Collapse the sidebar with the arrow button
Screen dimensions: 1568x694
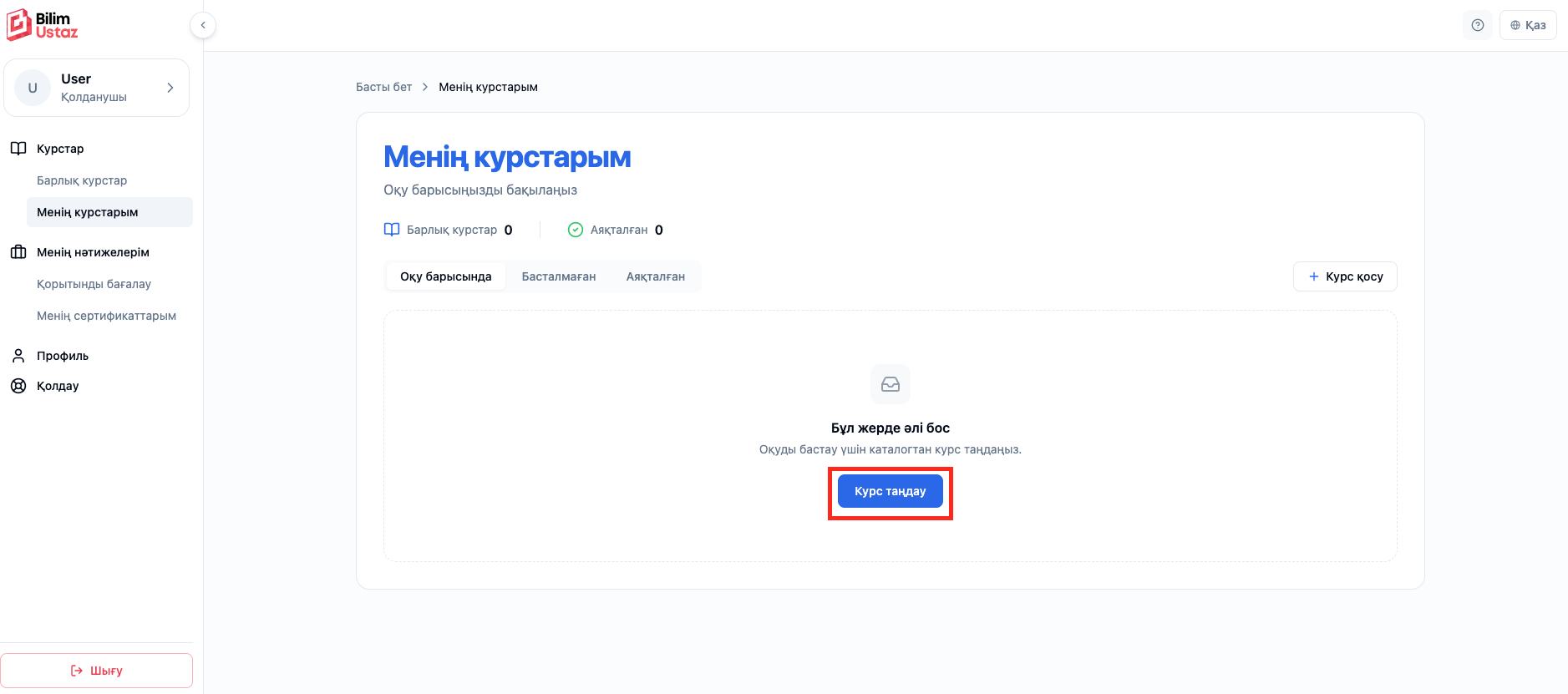click(x=203, y=25)
